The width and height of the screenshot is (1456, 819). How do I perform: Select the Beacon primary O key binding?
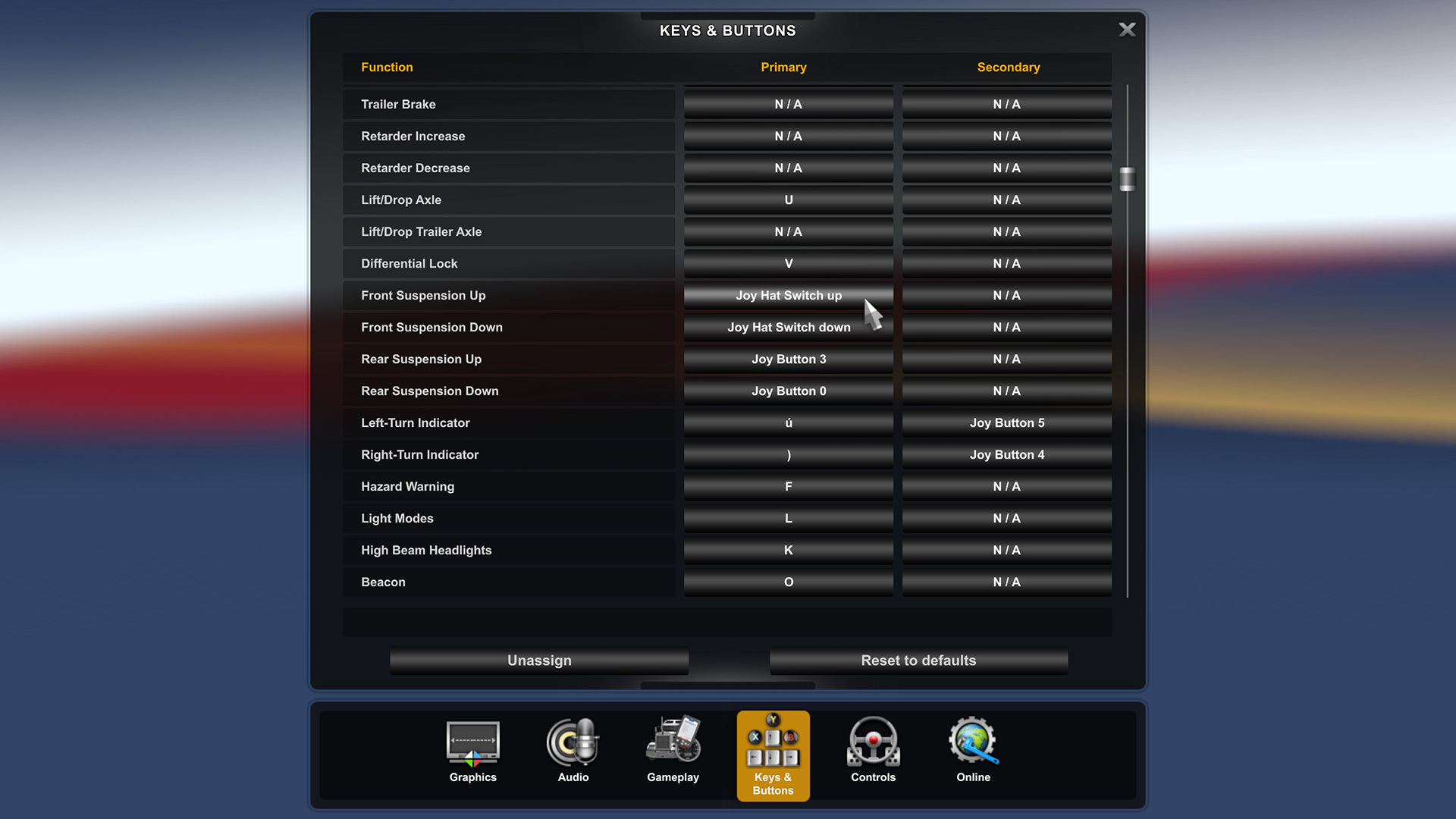(x=788, y=581)
